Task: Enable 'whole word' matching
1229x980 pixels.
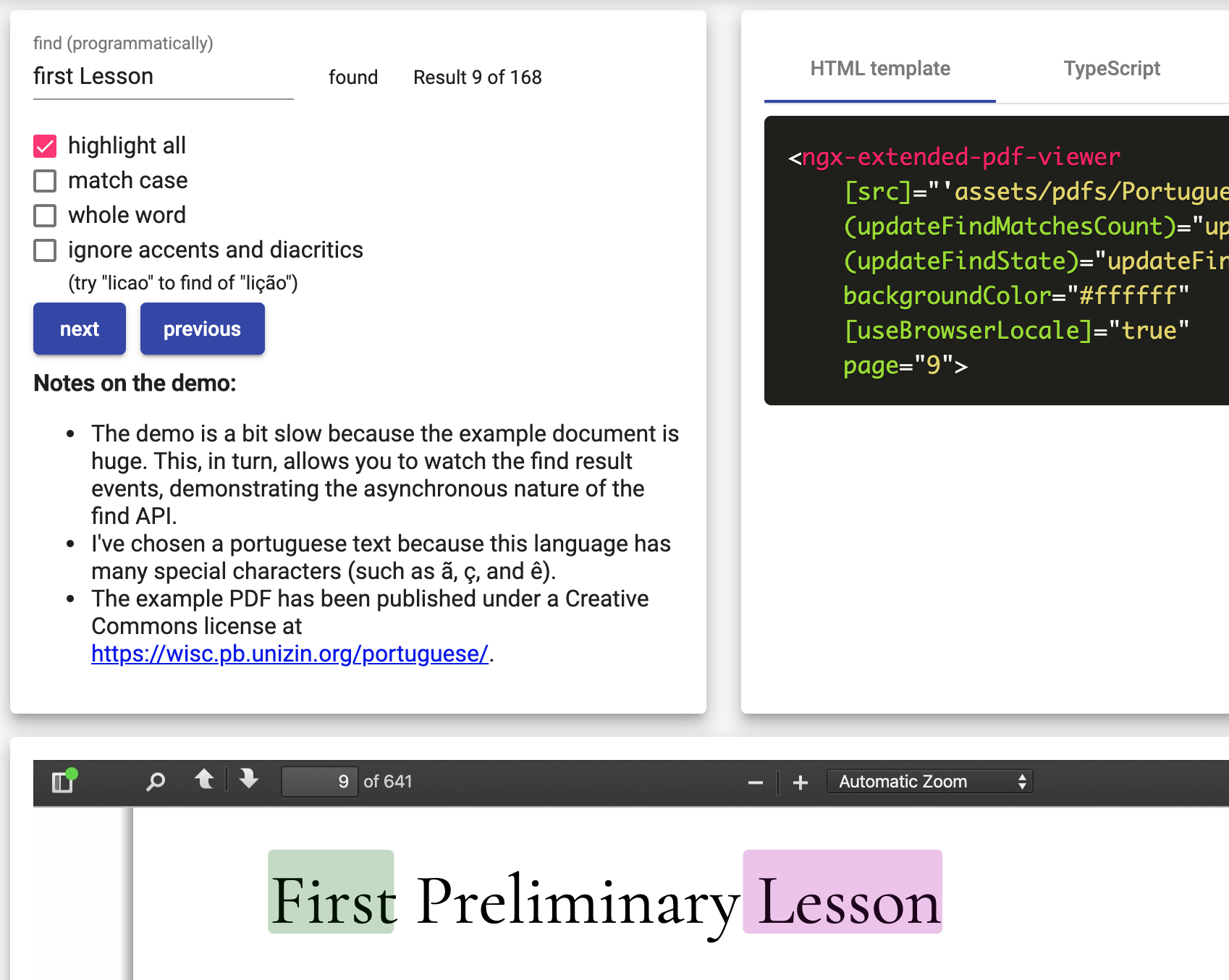Action: (x=45, y=215)
